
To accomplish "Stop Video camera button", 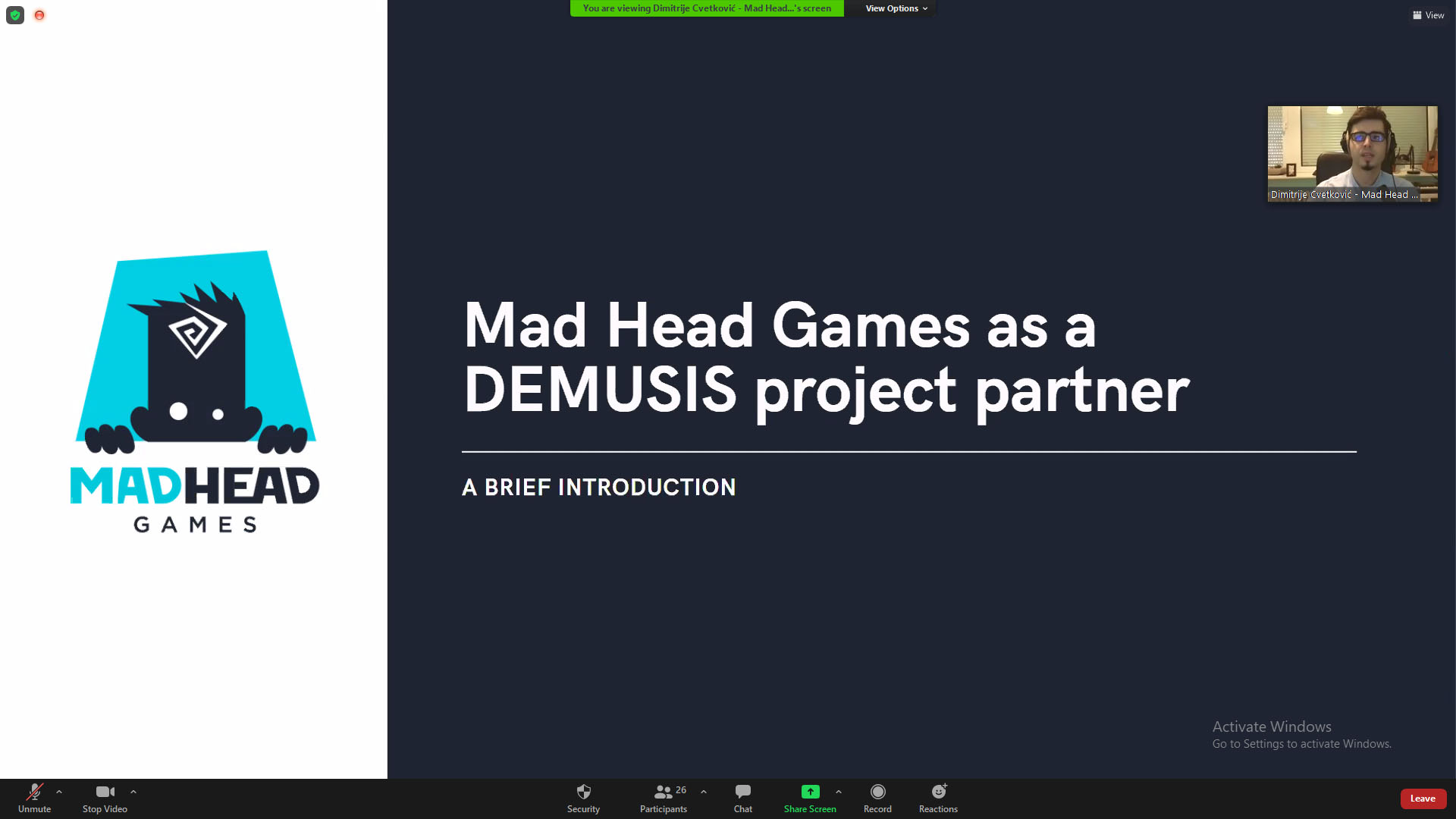I will pyautogui.click(x=105, y=799).
